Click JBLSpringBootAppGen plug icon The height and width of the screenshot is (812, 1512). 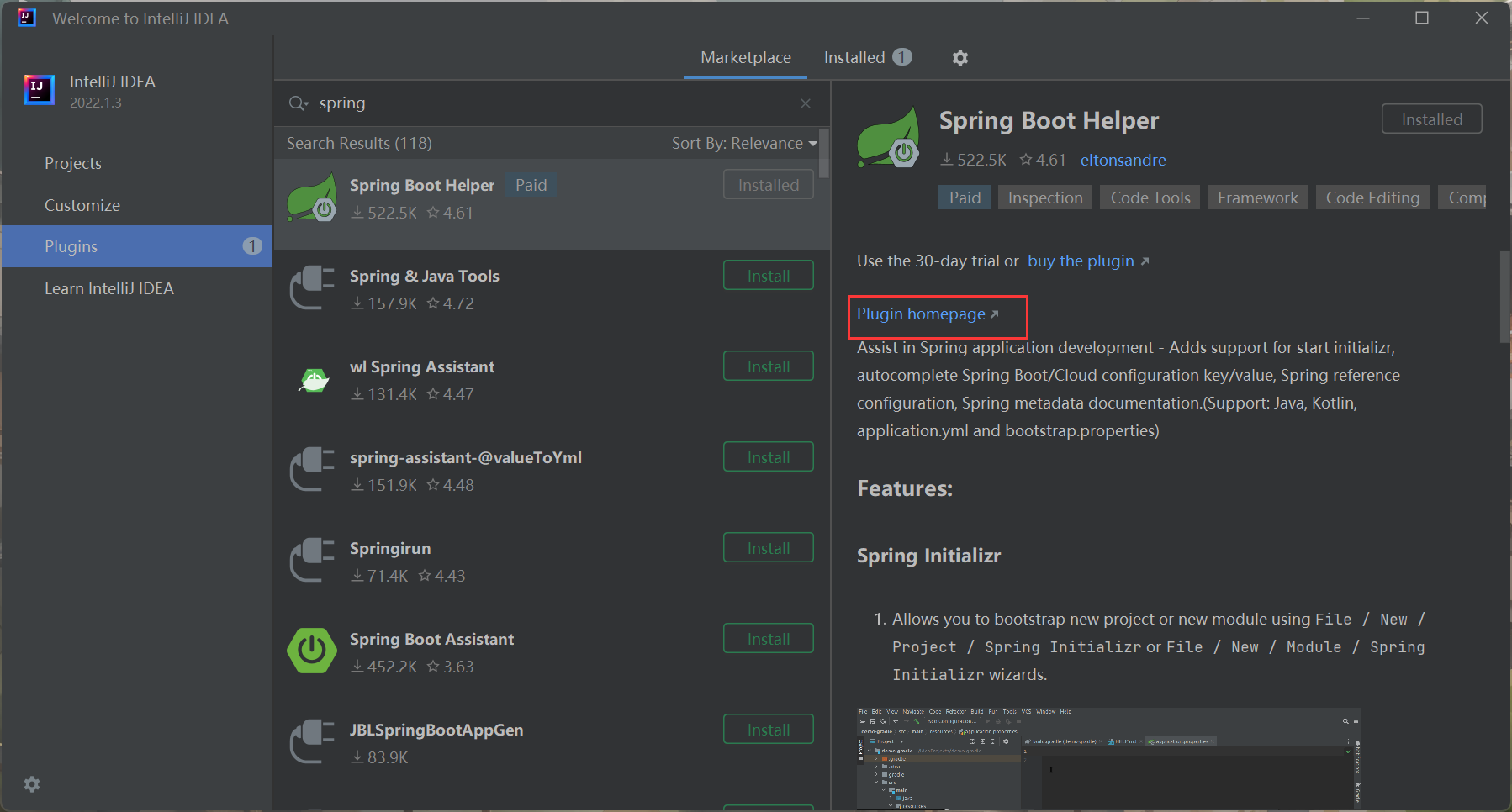click(x=312, y=742)
